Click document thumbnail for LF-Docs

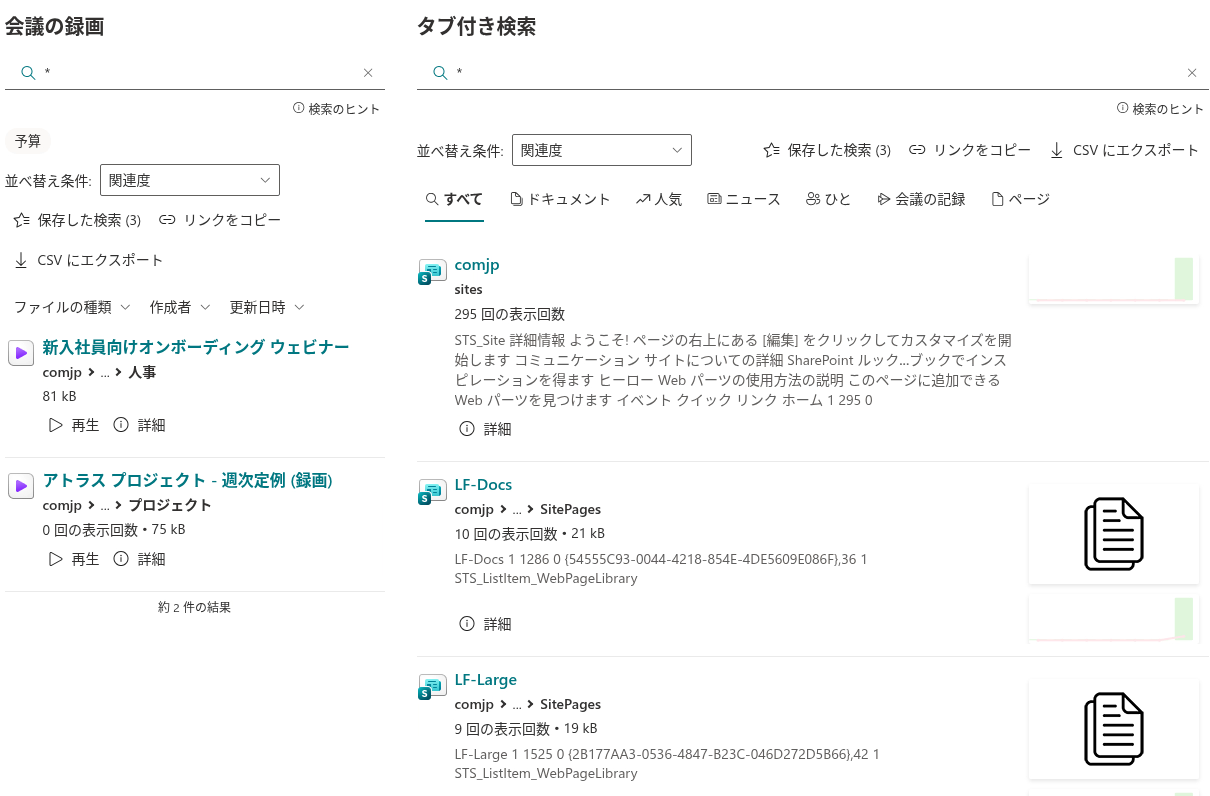point(1113,534)
